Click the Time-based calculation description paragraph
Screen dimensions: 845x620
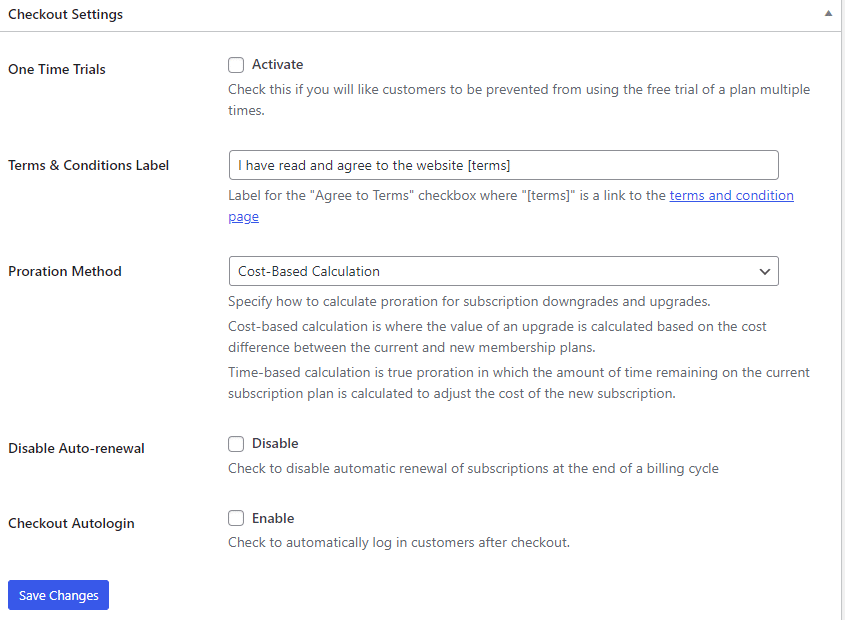click(x=518, y=383)
